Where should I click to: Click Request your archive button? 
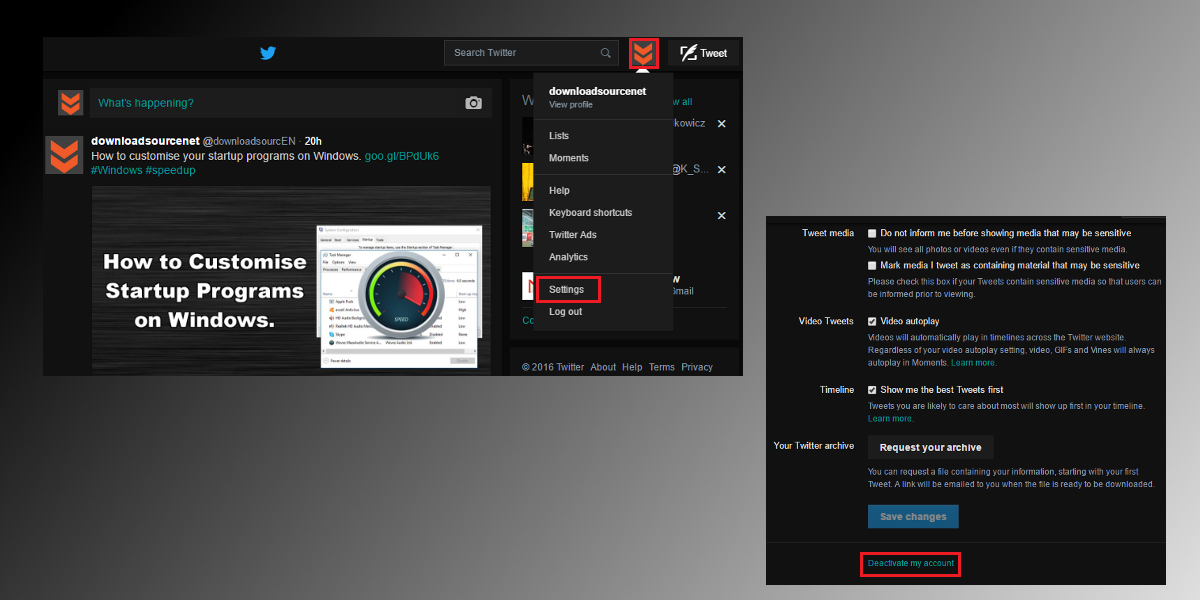[931, 447]
